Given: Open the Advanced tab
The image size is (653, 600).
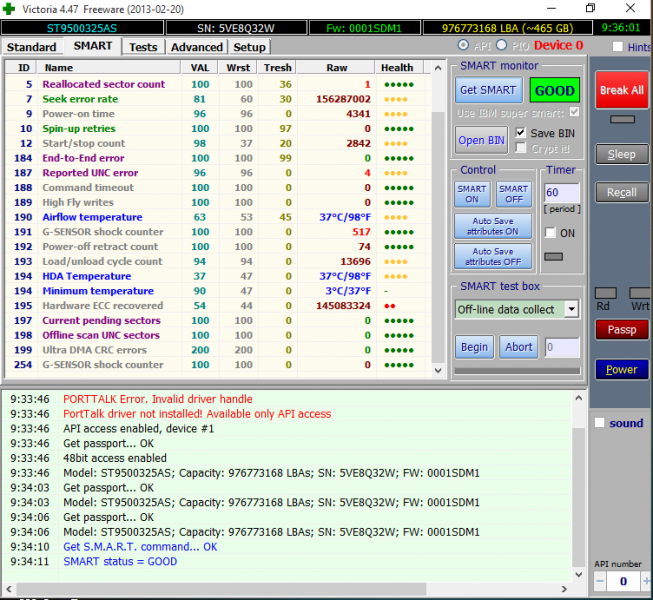Looking at the screenshot, I should click(197, 47).
